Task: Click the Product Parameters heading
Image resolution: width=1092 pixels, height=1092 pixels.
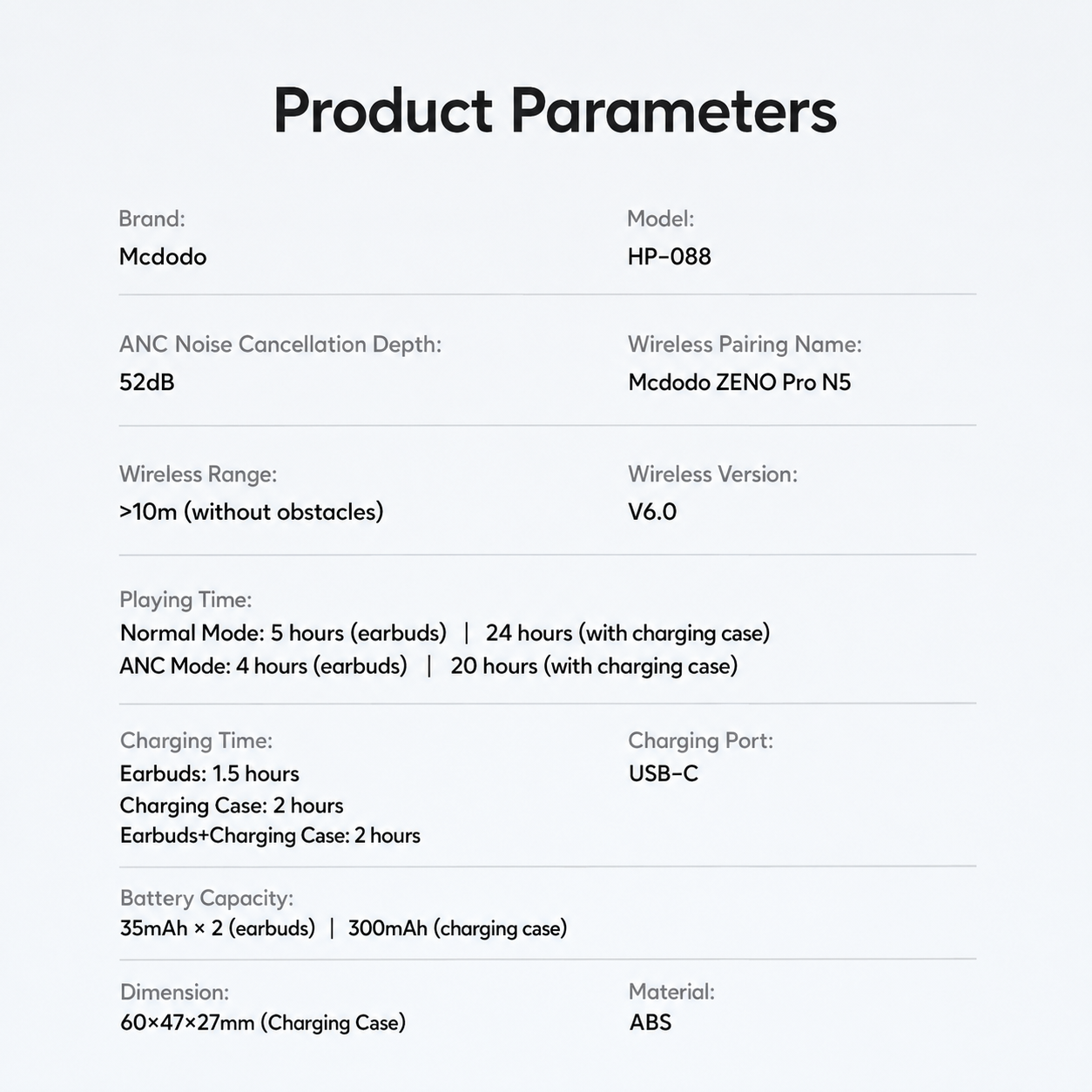Action: click(555, 111)
